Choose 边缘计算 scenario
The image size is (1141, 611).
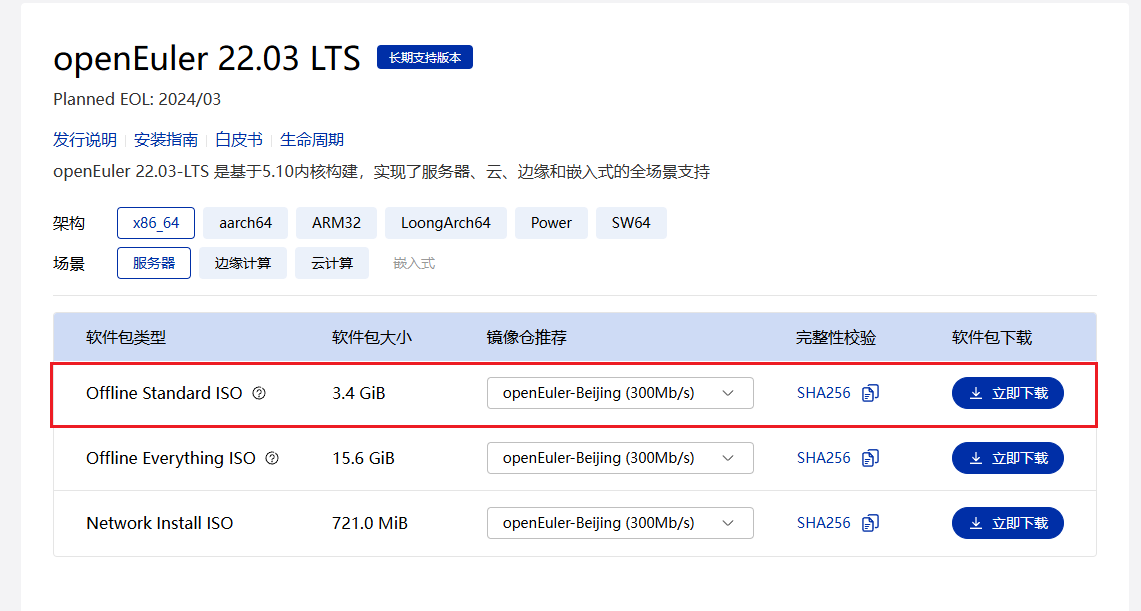point(242,263)
